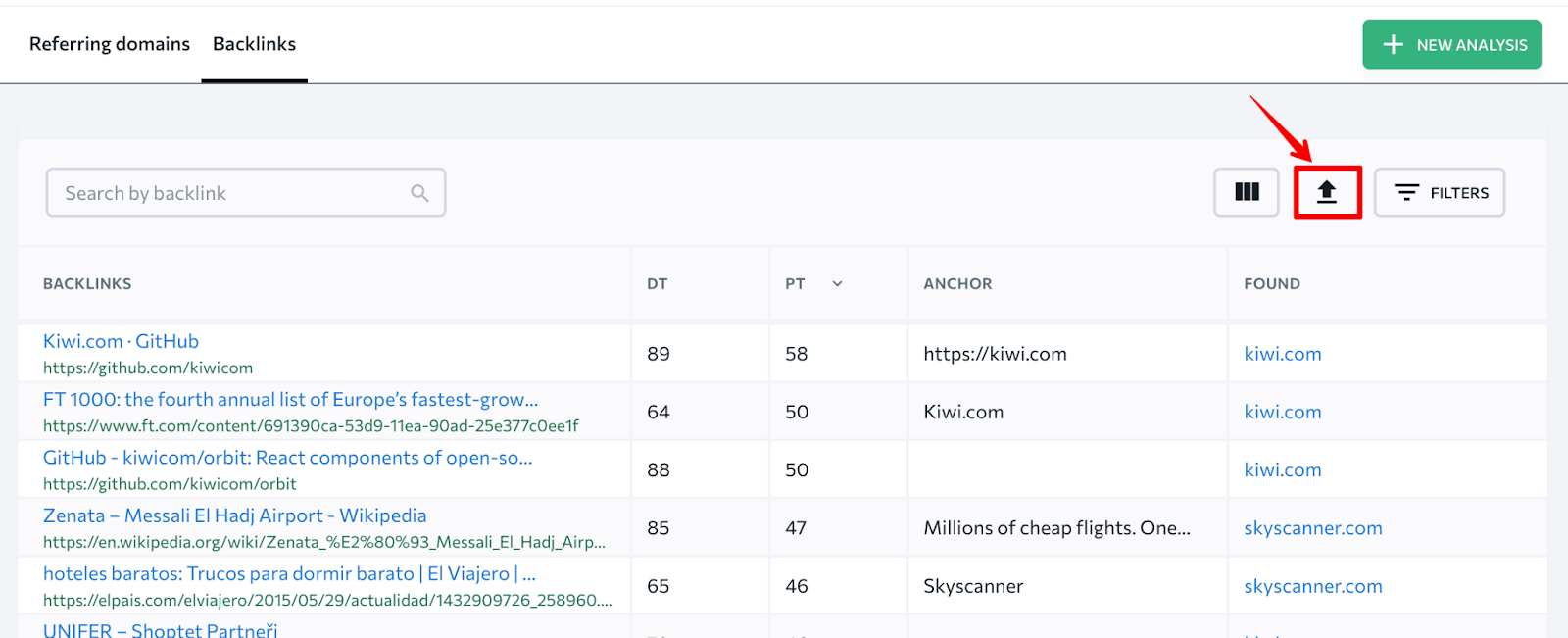Click the plus icon in New Analysis

click(1393, 44)
